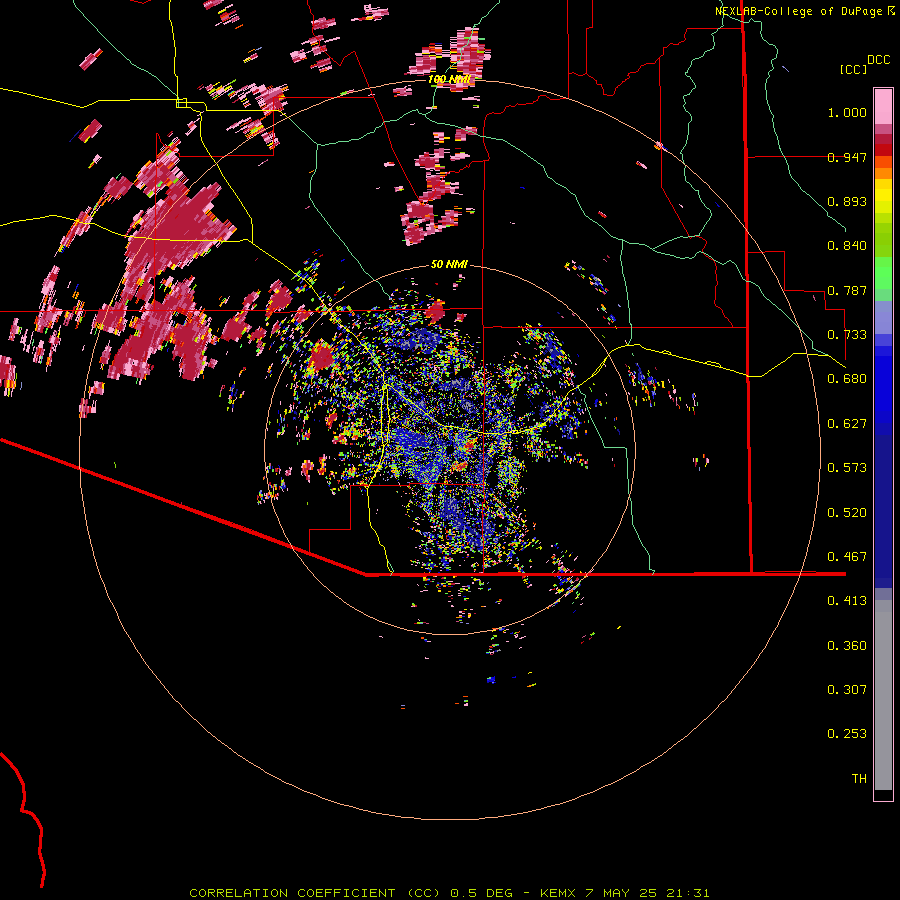Click the 0.947 color scale value
Image resolution: width=900 pixels, height=900 pixels.
tap(847, 157)
